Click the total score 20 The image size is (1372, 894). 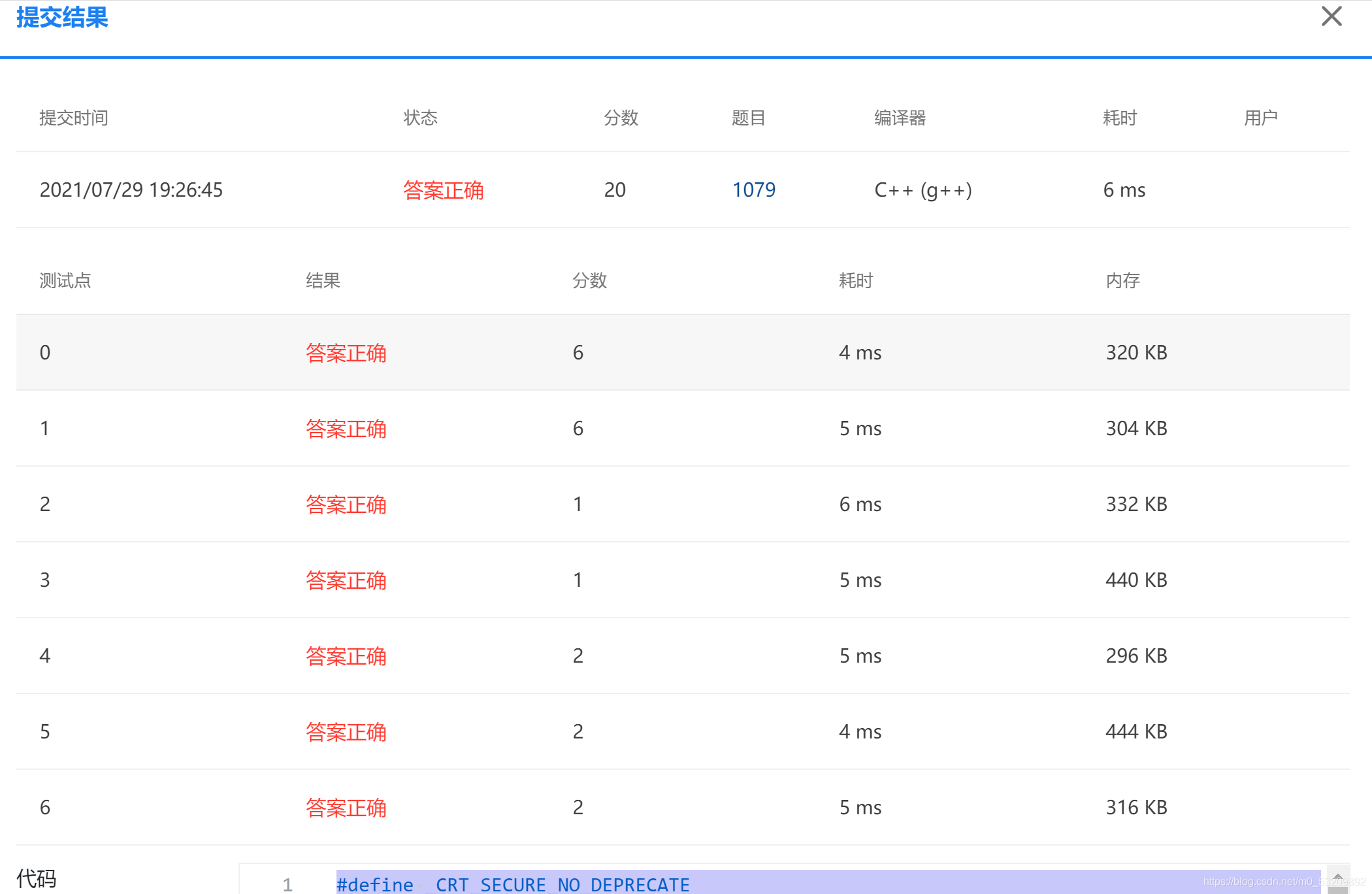(x=615, y=190)
